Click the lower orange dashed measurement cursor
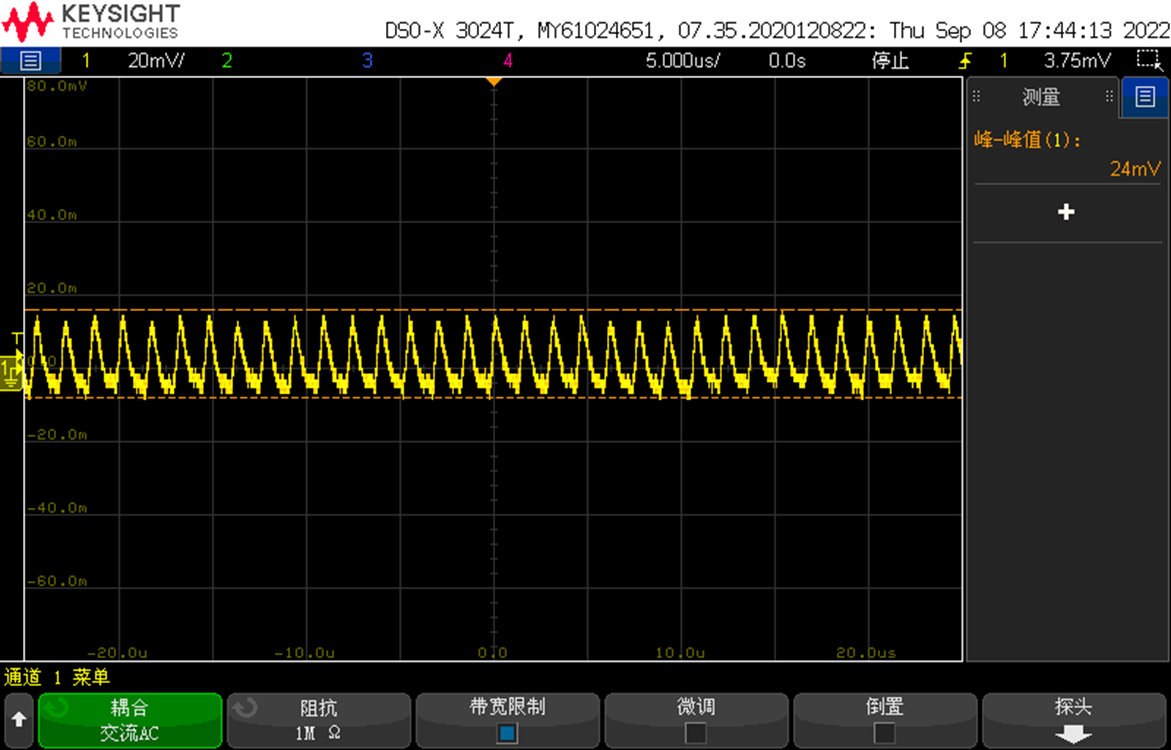 493,397
